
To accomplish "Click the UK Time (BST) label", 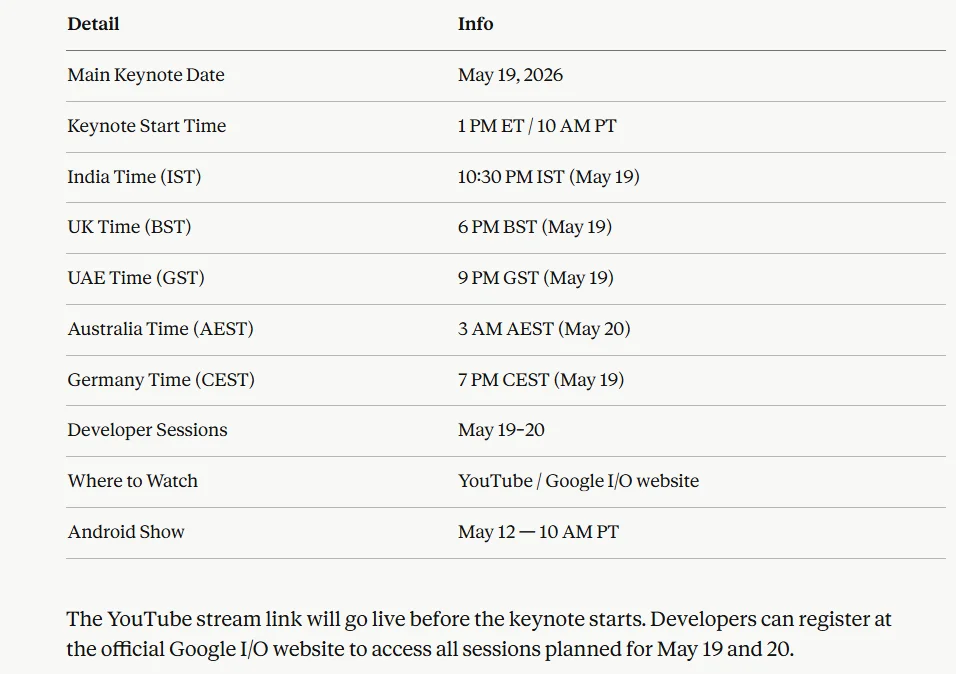I will click(129, 227).
